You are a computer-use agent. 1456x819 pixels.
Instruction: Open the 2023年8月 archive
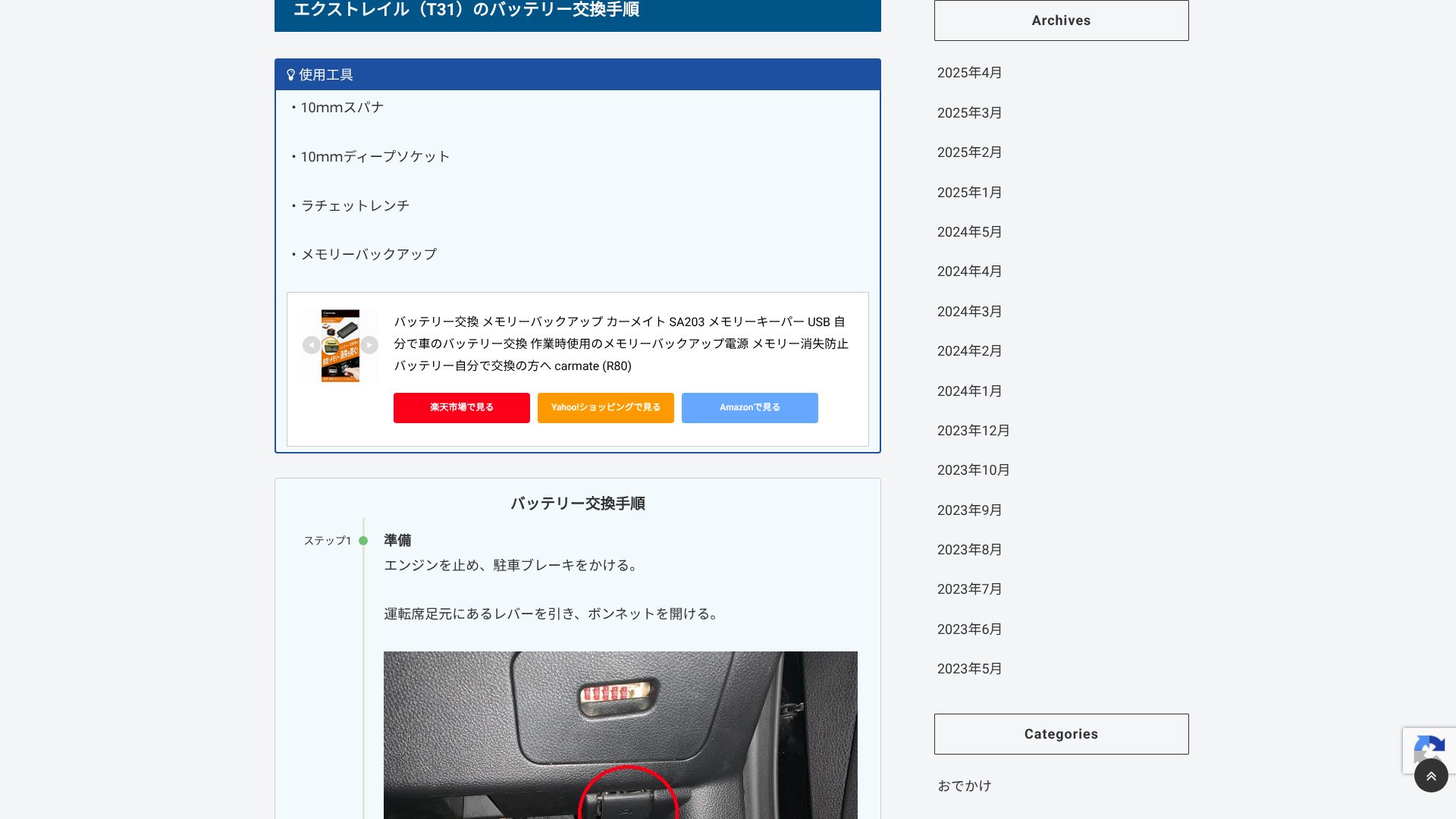click(969, 550)
